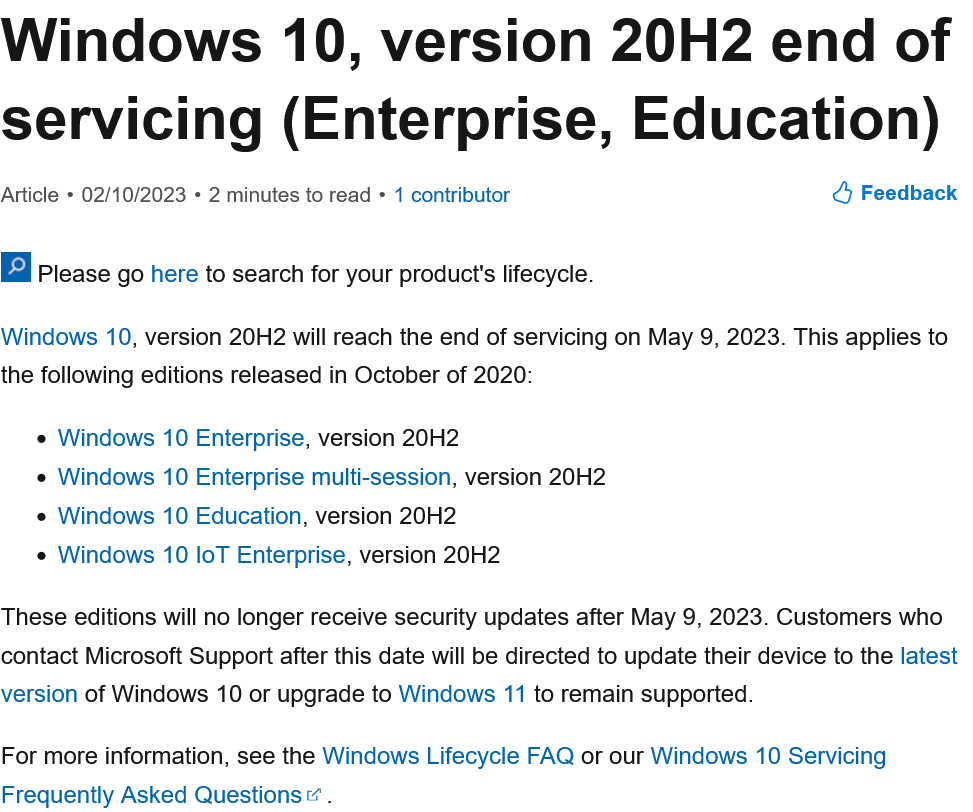The height and width of the screenshot is (812, 973).
Task: Click the page title heading
Action: pos(476,79)
